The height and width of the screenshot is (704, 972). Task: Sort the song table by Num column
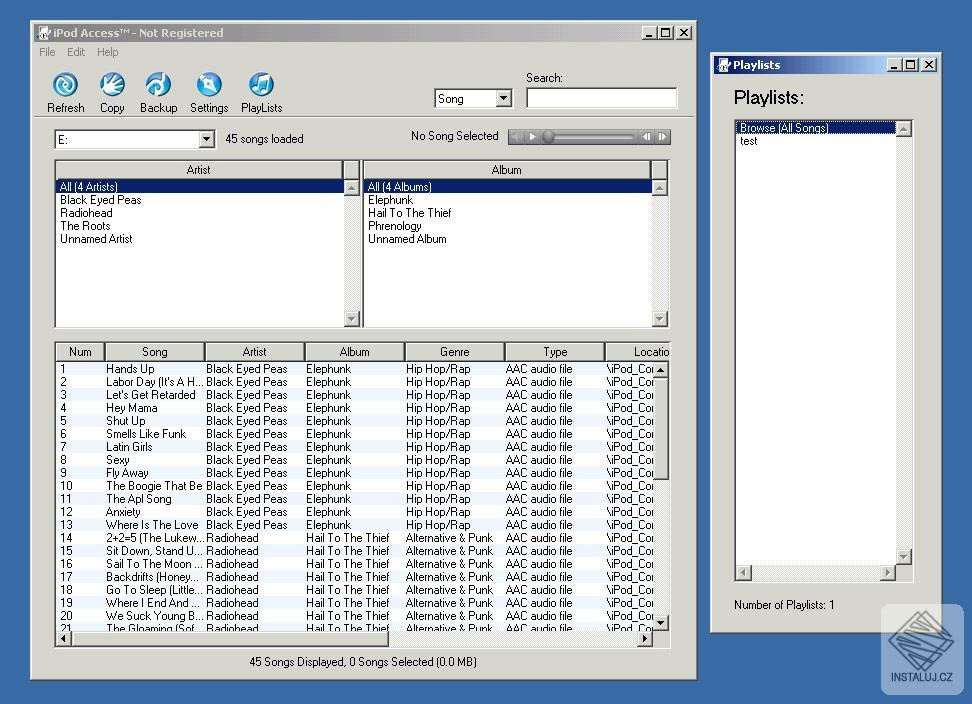[81, 352]
